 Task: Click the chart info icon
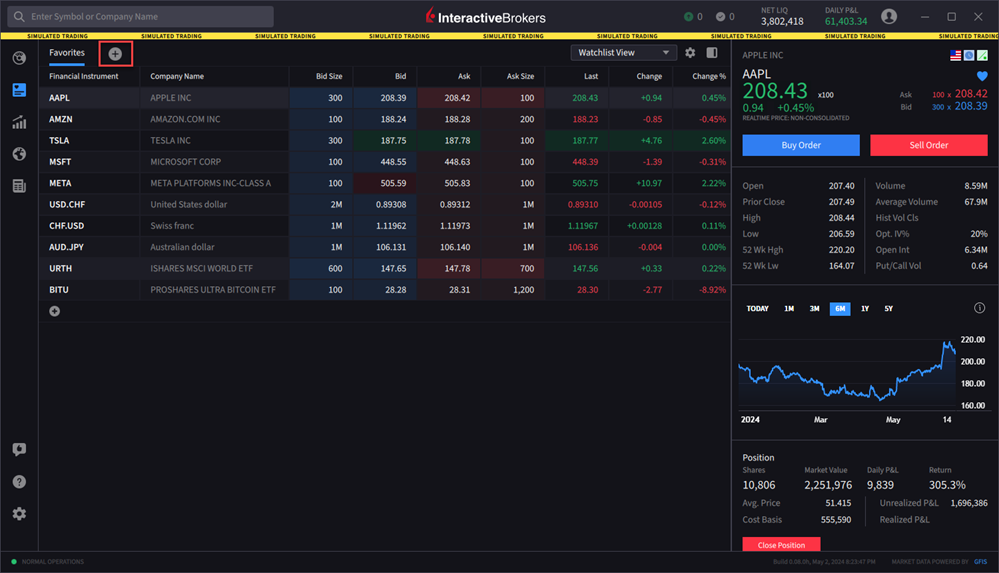point(979,308)
